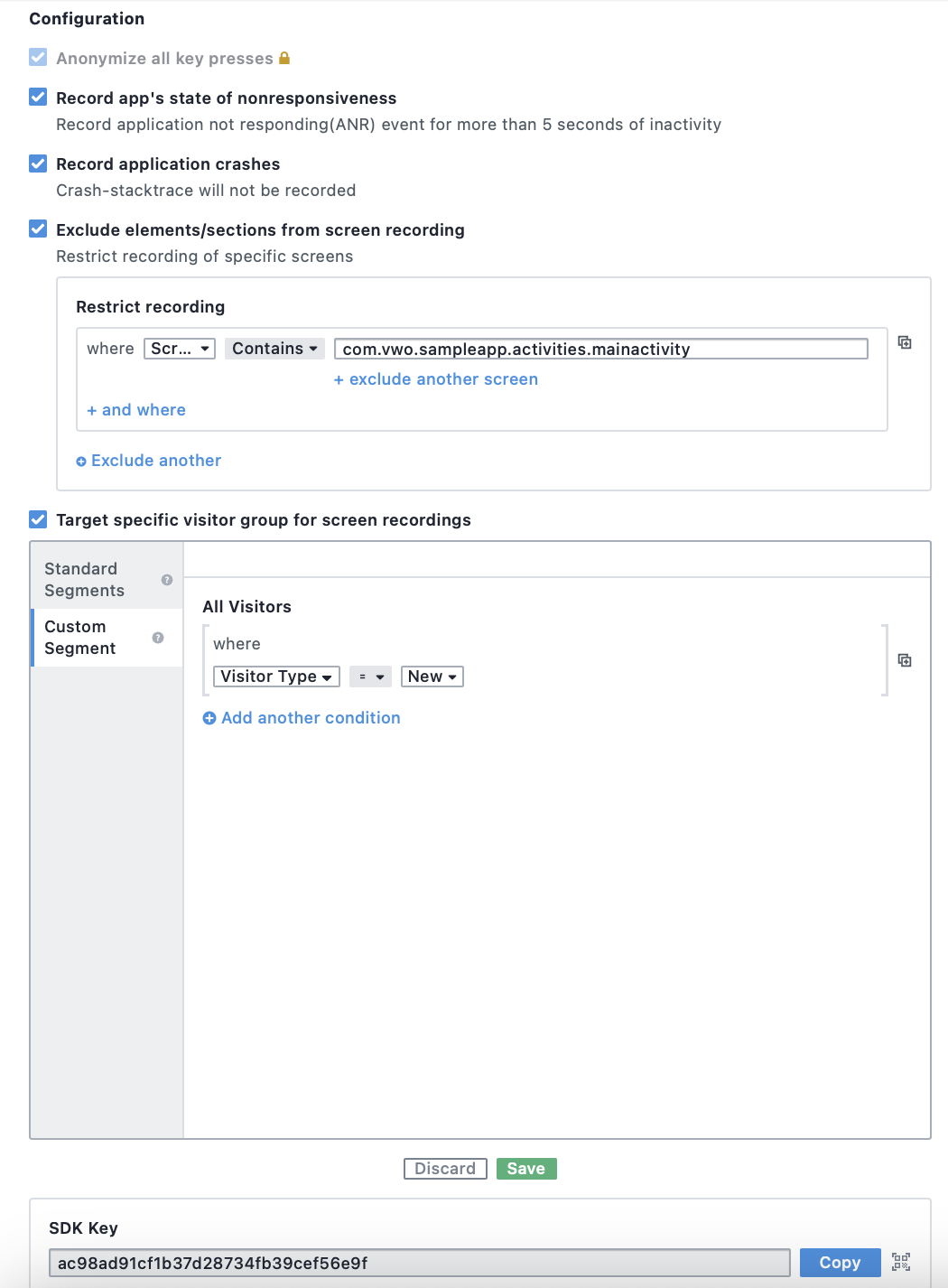Open the Visitor Type dropdown
The height and width of the screenshot is (1288, 948).
276,677
